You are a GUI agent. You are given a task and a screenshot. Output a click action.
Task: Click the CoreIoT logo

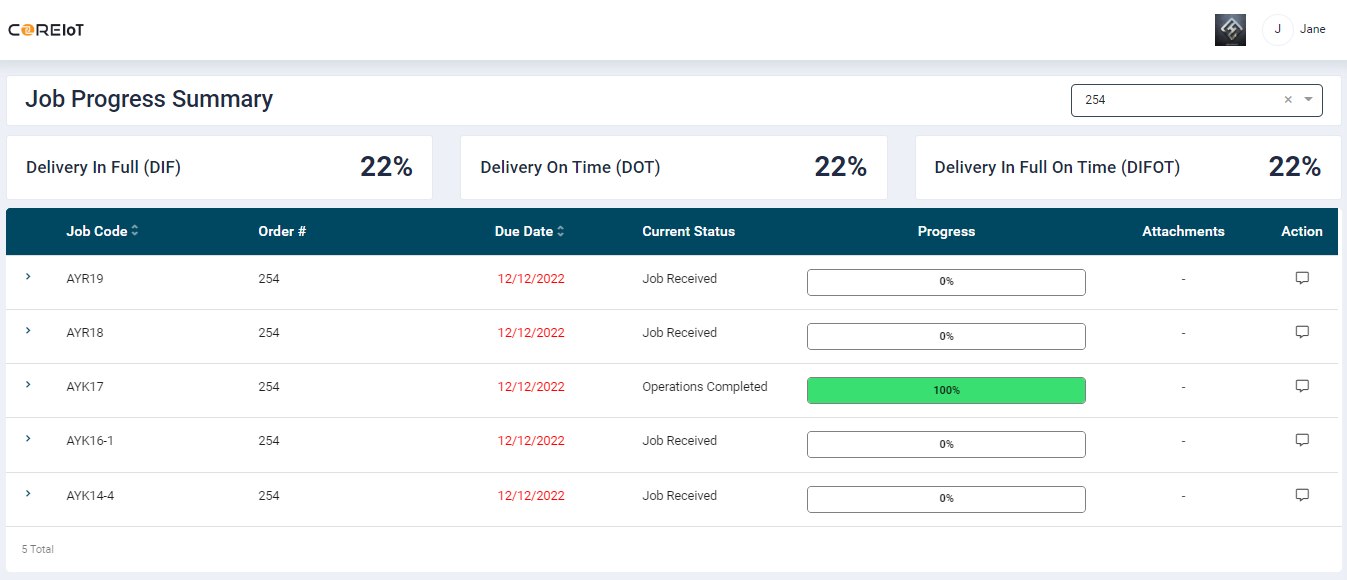pos(46,30)
